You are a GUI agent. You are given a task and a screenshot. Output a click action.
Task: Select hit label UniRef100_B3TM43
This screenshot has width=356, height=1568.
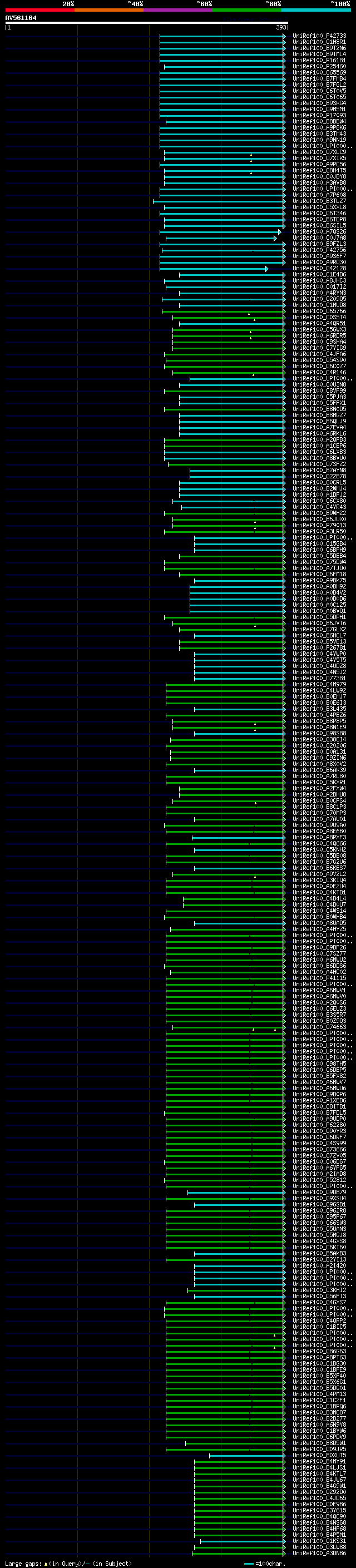[319, 134]
